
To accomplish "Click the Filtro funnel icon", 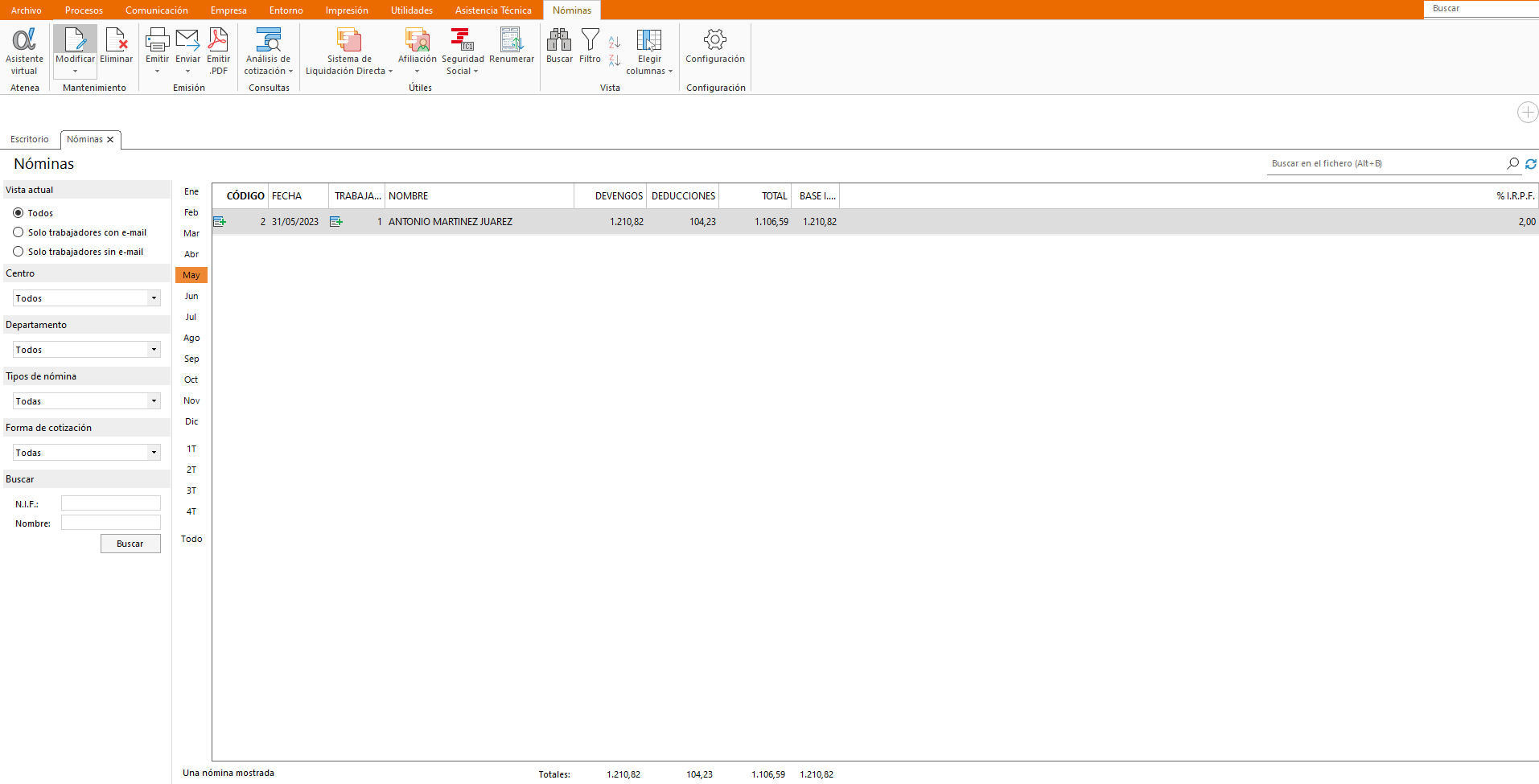I will tap(590, 39).
